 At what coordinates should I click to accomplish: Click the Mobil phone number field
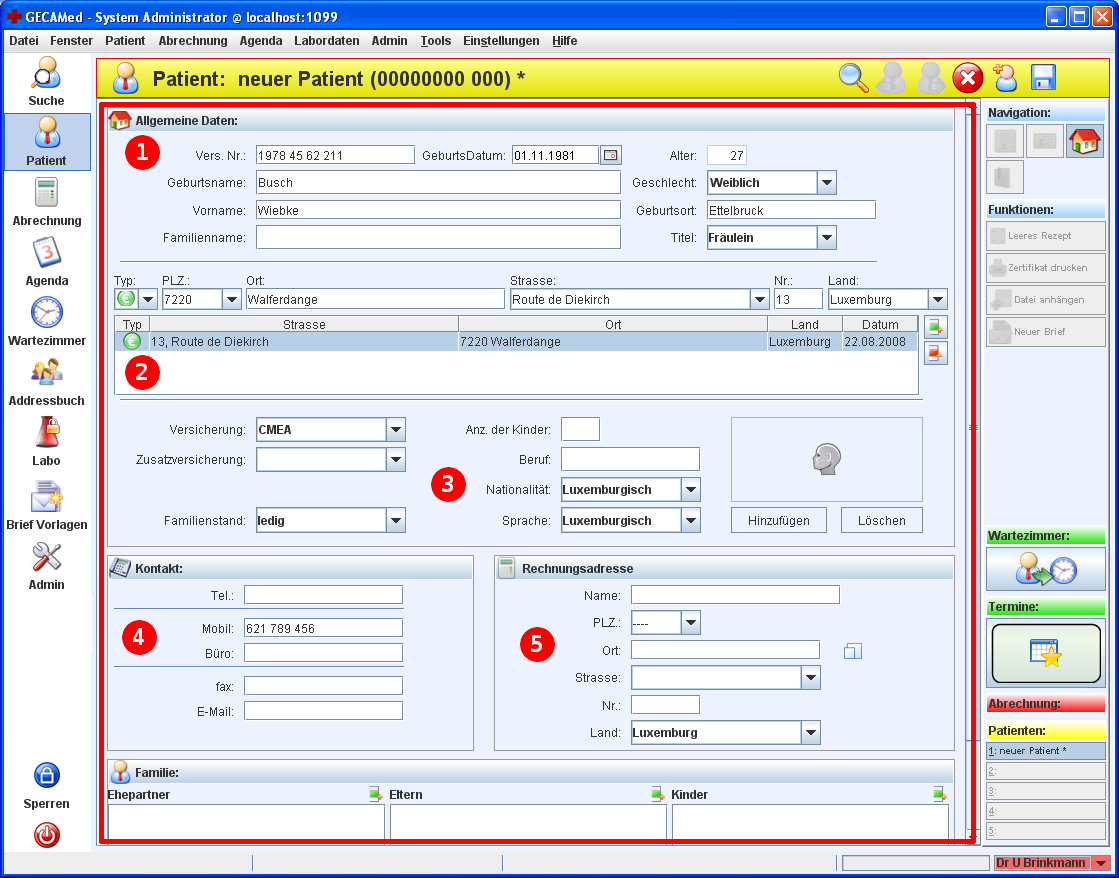point(323,628)
